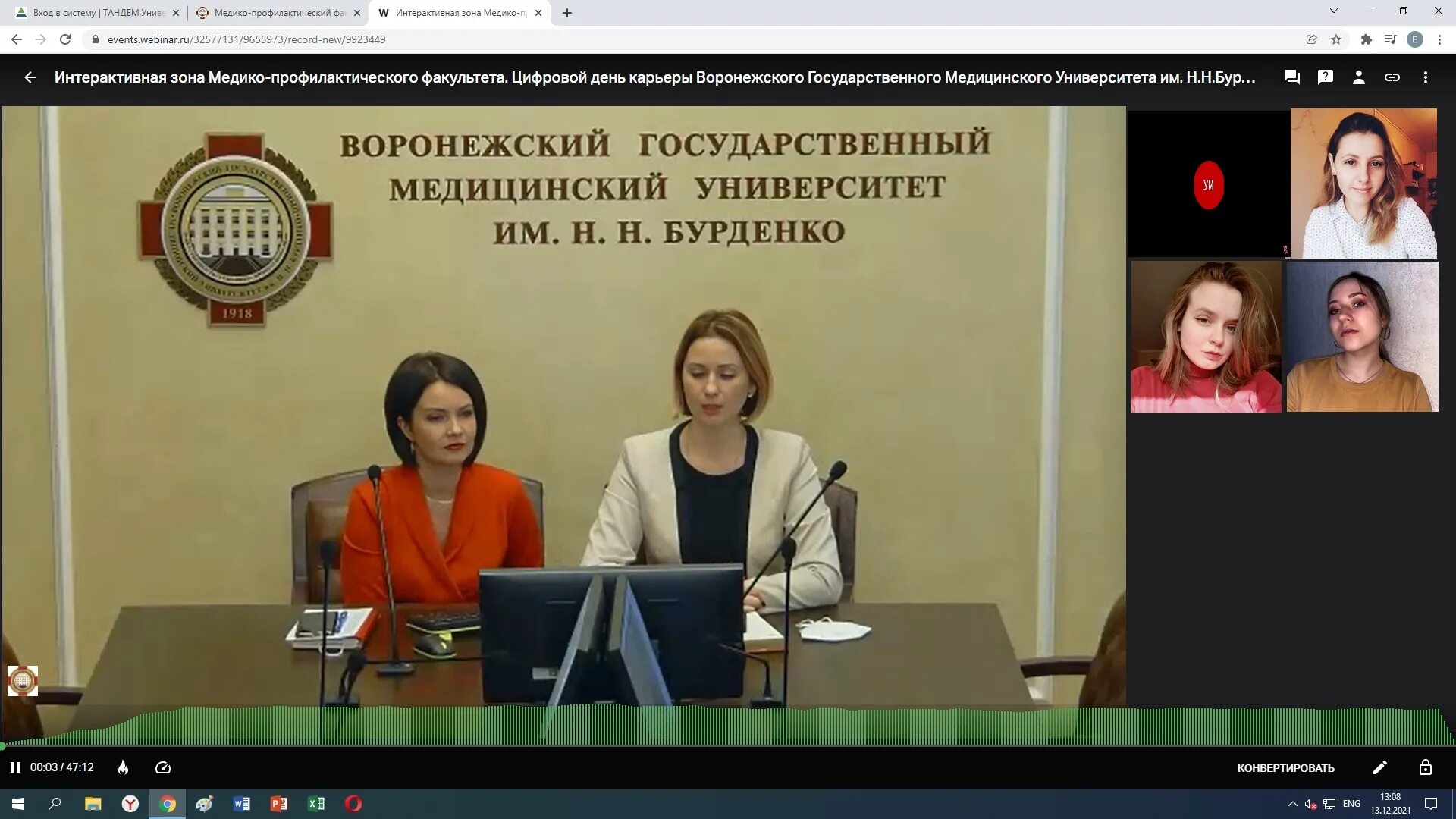Go back using the header arrow
Image resolution: width=1456 pixels, height=819 pixels.
click(x=30, y=77)
